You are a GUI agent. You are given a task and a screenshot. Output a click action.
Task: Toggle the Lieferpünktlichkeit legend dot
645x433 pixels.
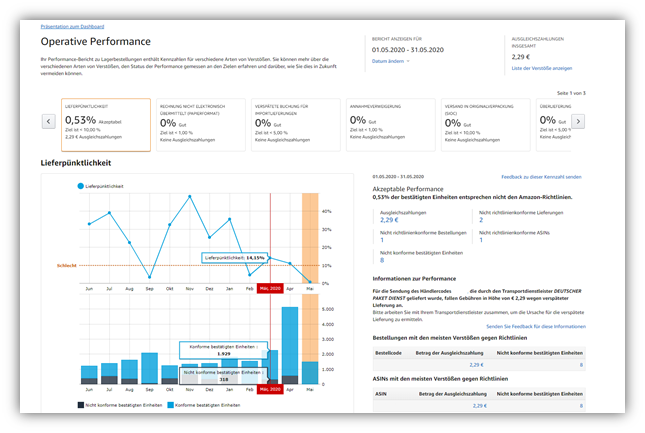[x=81, y=186]
